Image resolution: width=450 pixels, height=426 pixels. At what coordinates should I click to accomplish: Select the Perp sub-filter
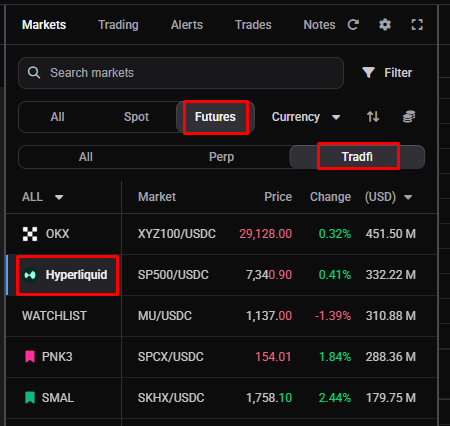(221, 157)
